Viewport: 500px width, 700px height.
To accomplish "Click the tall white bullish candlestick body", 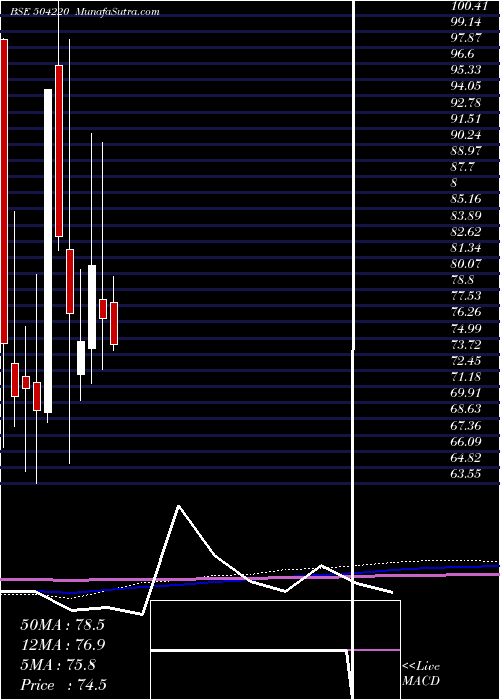I will tap(48, 251).
